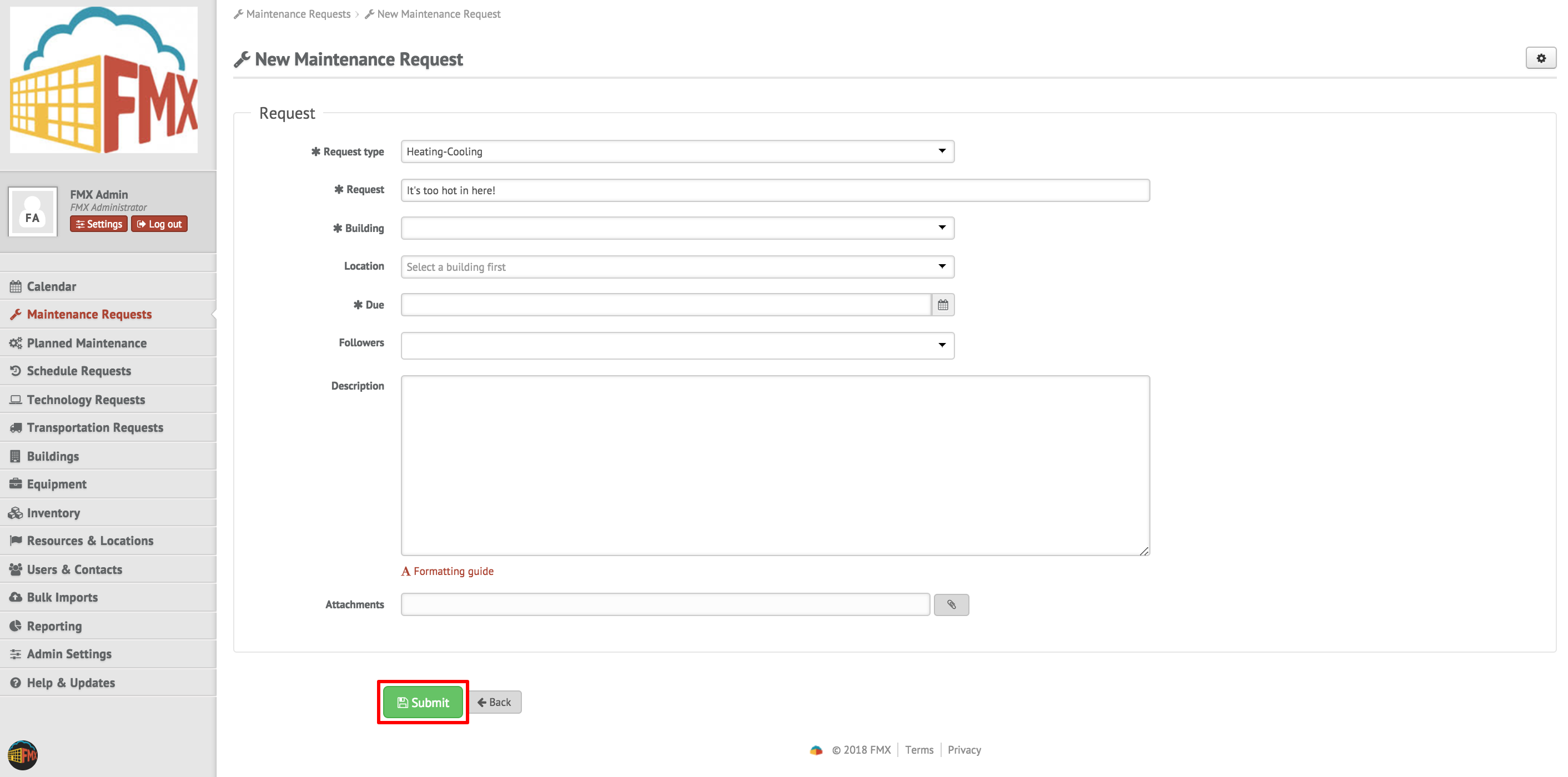Open the Due date calendar picker
Viewport: 1568px width, 777px height.
943,304
